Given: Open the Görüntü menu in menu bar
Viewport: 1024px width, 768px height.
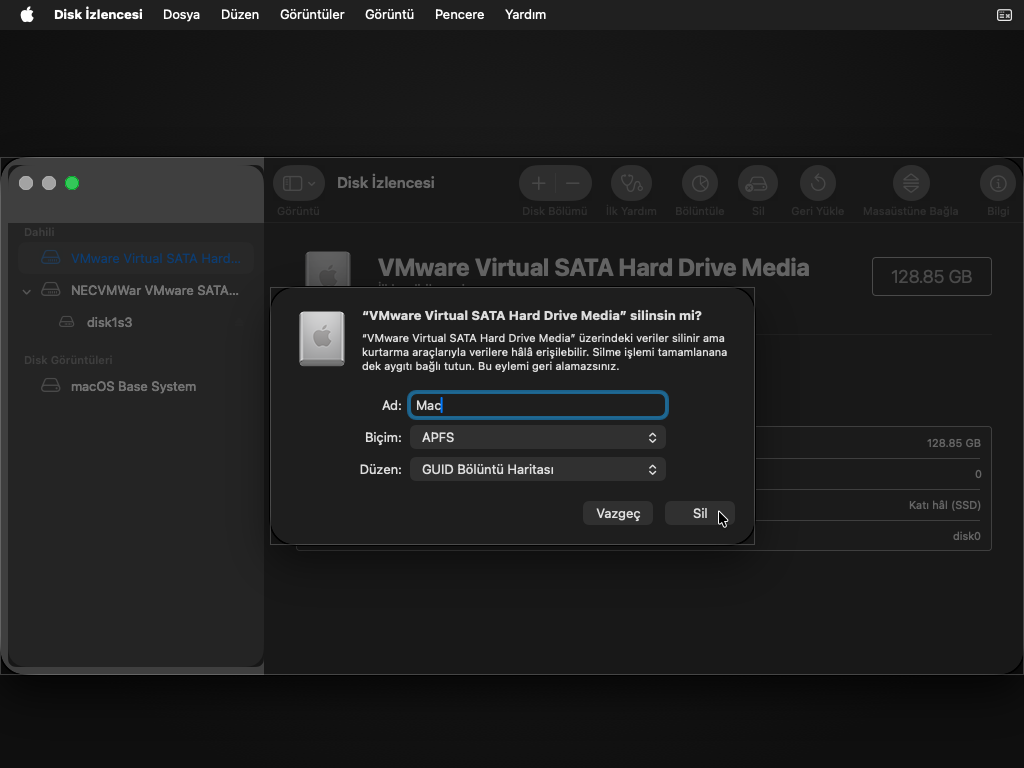Looking at the screenshot, I should click(x=389, y=14).
